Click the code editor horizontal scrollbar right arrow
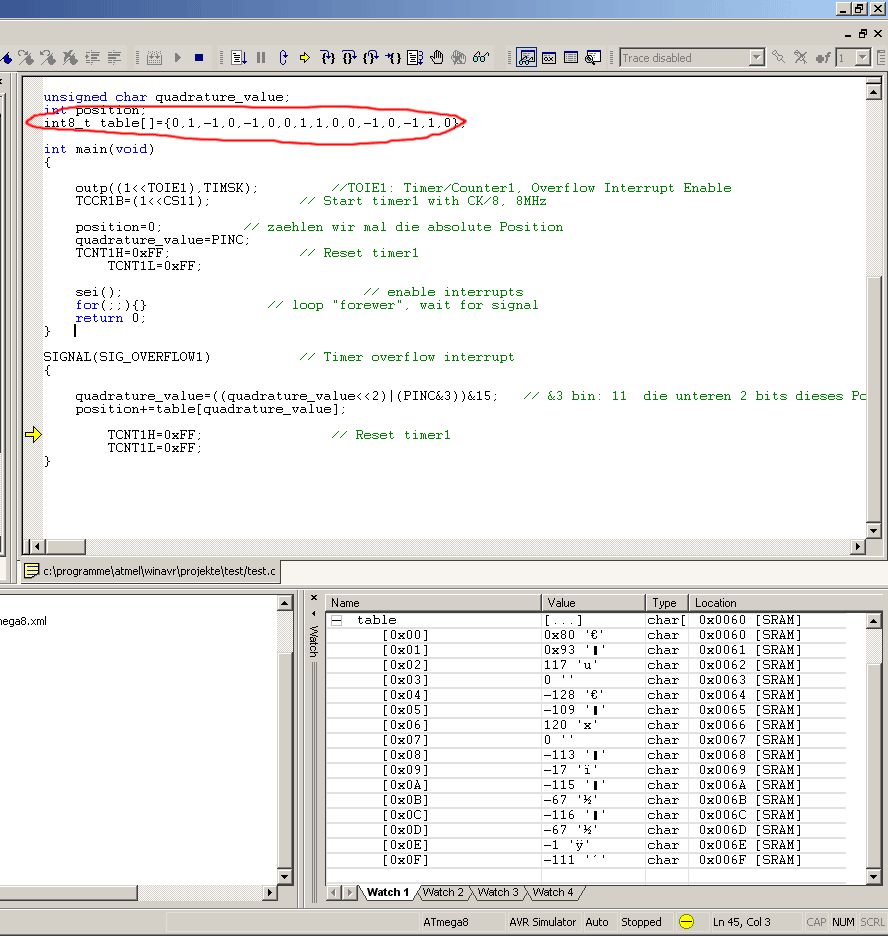 pos(857,546)
